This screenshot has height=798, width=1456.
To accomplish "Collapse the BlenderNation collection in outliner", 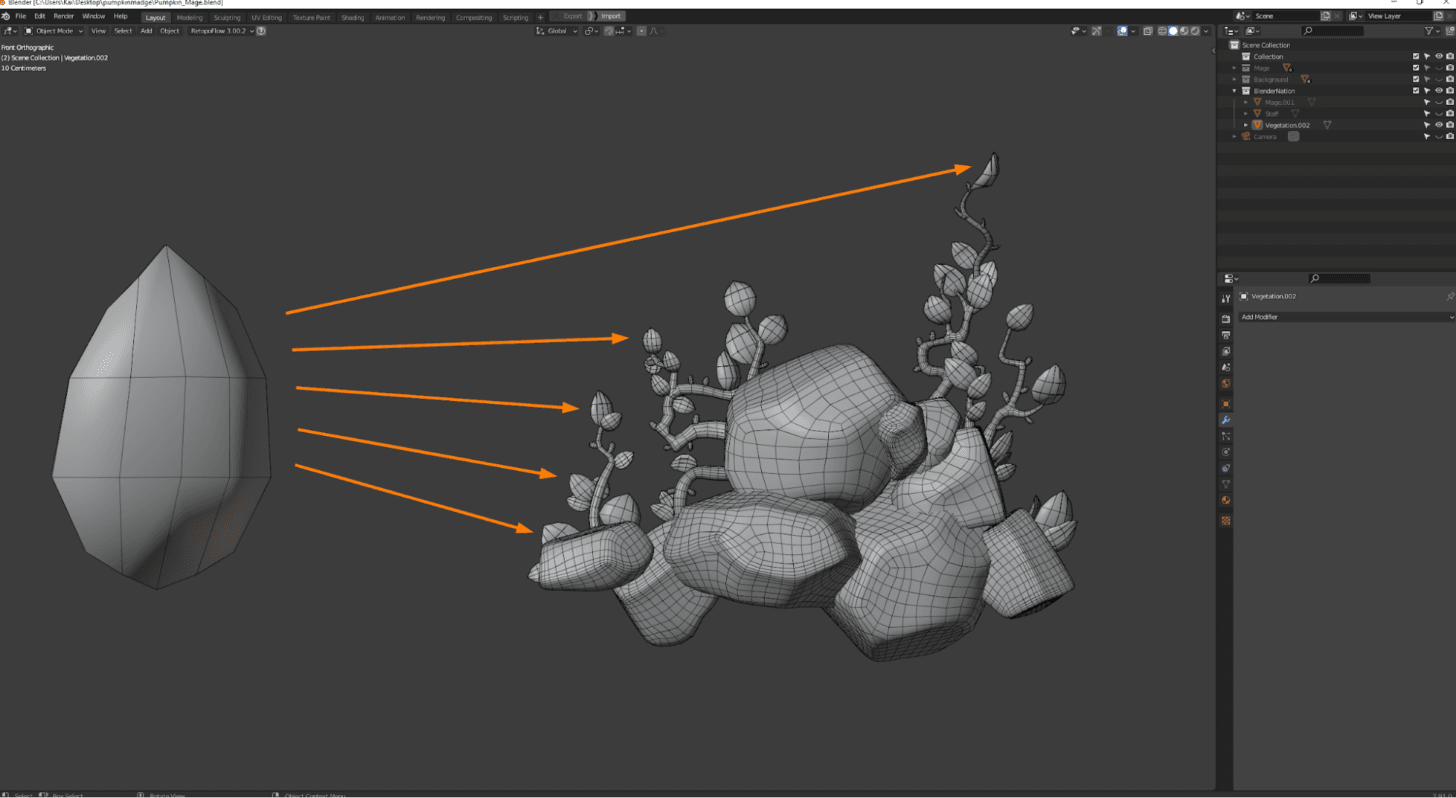I will (x=1235, y=91).
